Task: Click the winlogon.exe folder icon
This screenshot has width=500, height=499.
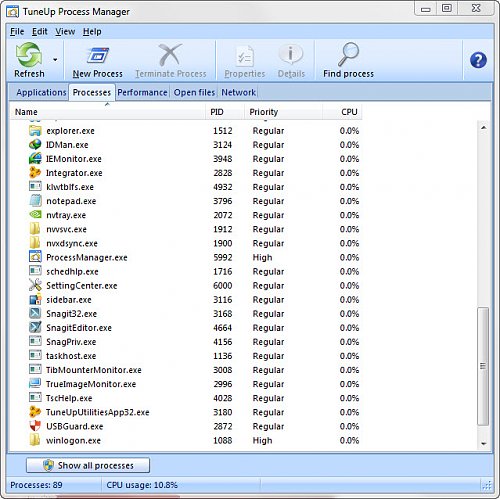Action: click(34, 440)
